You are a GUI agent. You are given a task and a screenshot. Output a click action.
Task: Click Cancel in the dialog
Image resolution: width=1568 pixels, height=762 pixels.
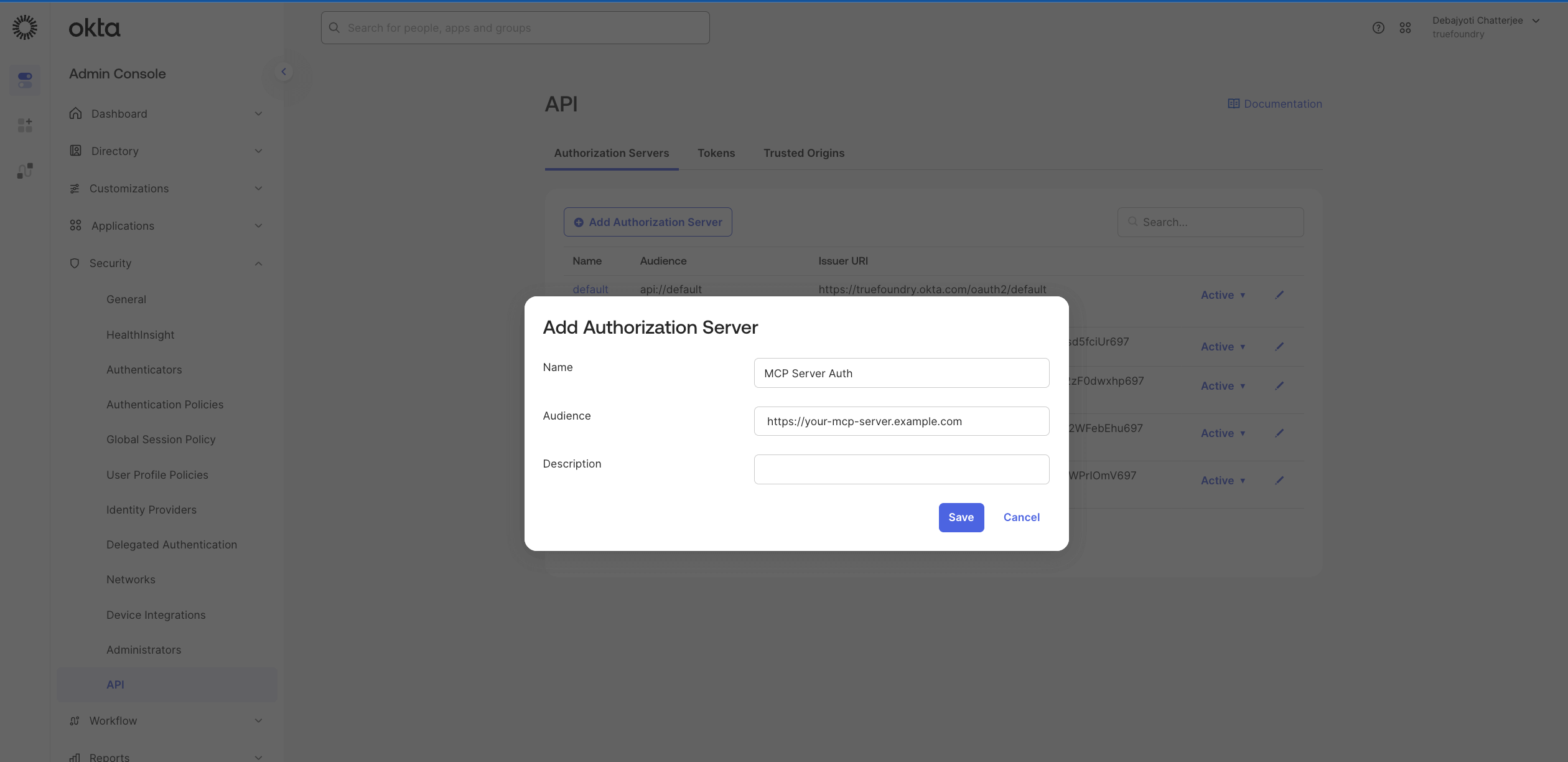pyautogui.click(x=1021, y=517)
